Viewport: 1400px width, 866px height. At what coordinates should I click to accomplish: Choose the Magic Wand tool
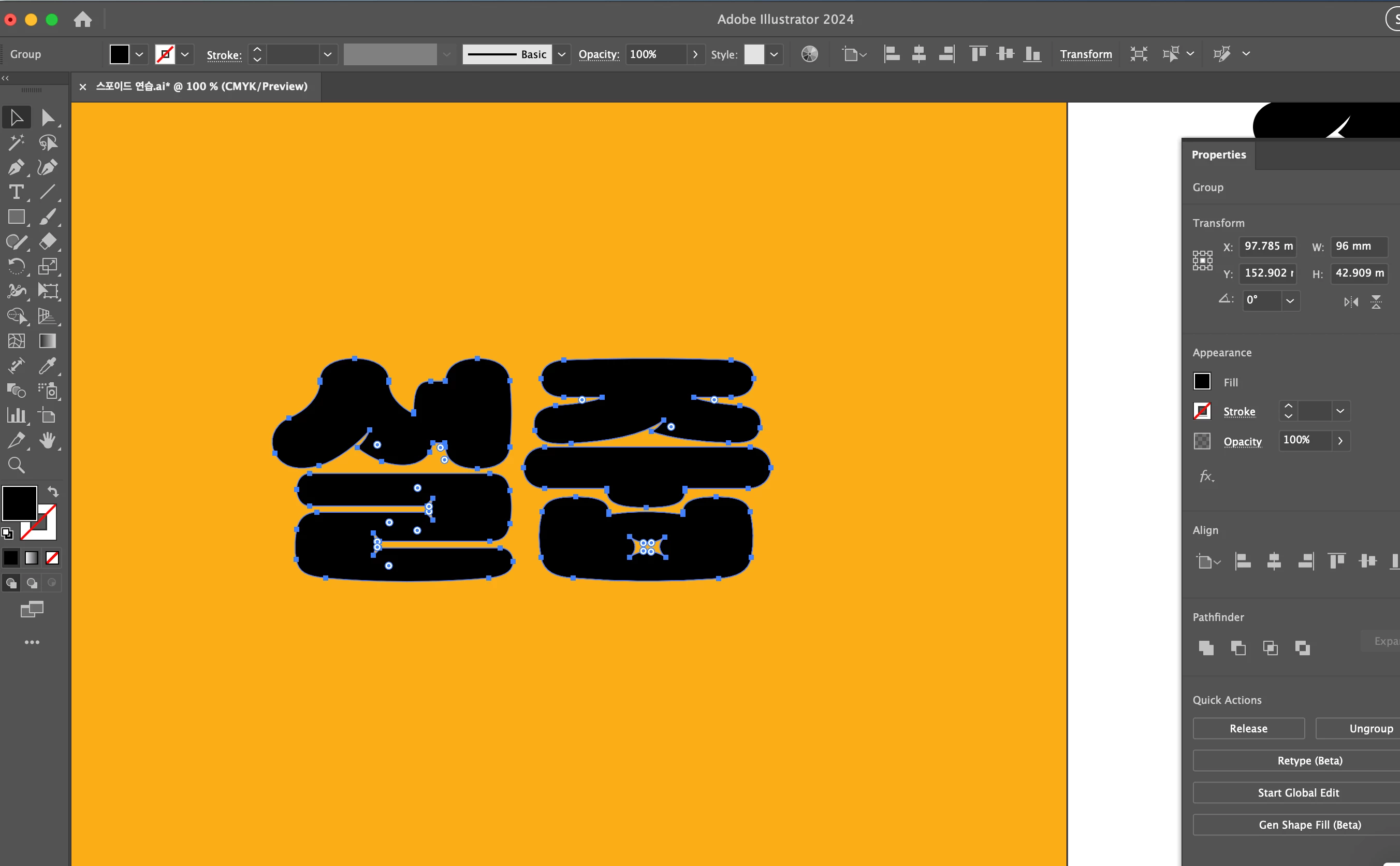[16, 142]
